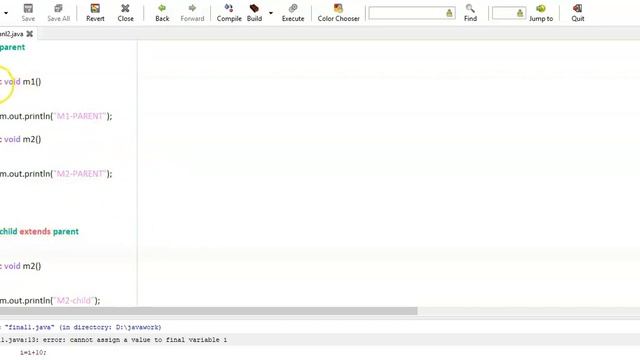Switch to the java file tab

[11, 34]
